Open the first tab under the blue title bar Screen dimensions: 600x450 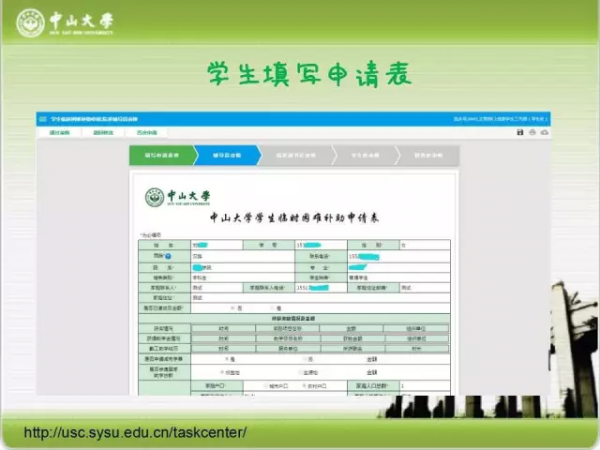click(56, 132)
